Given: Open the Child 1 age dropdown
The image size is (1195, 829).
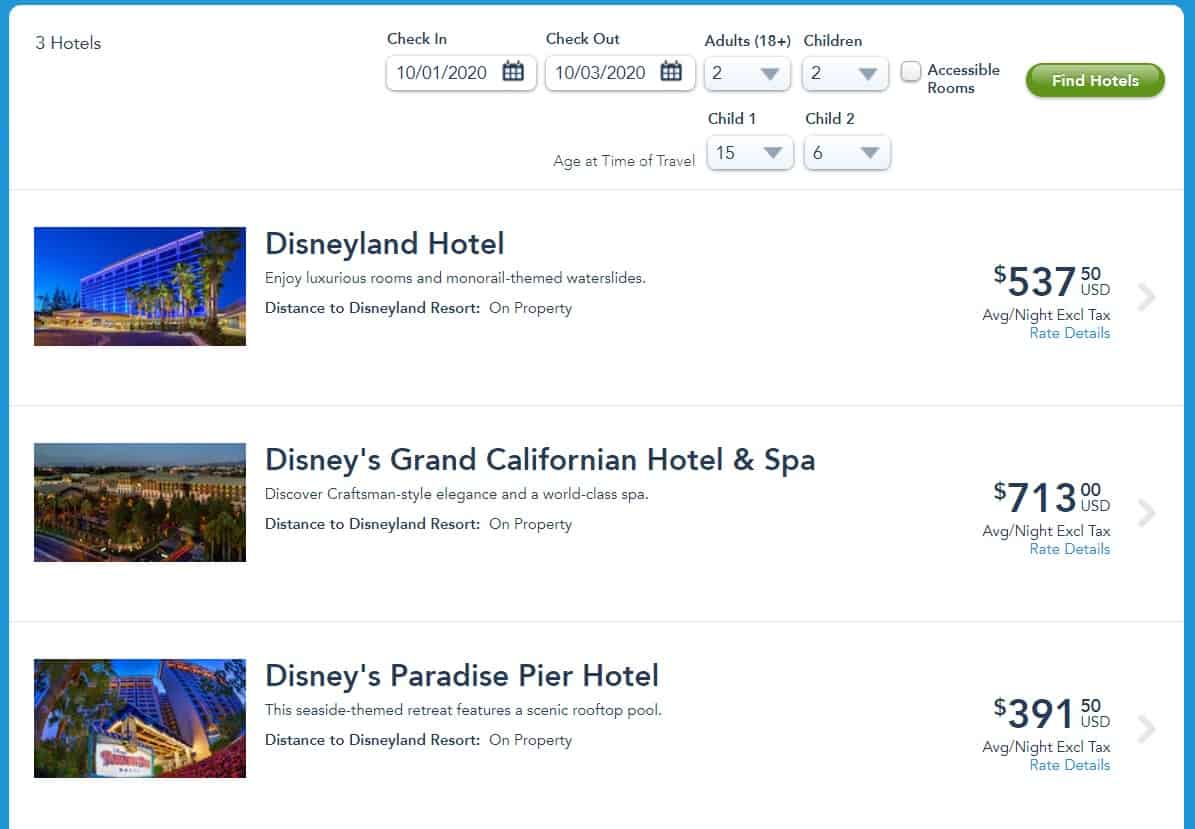Looking at the screenshot, I should pyautogui.click(x=749, y=153).
